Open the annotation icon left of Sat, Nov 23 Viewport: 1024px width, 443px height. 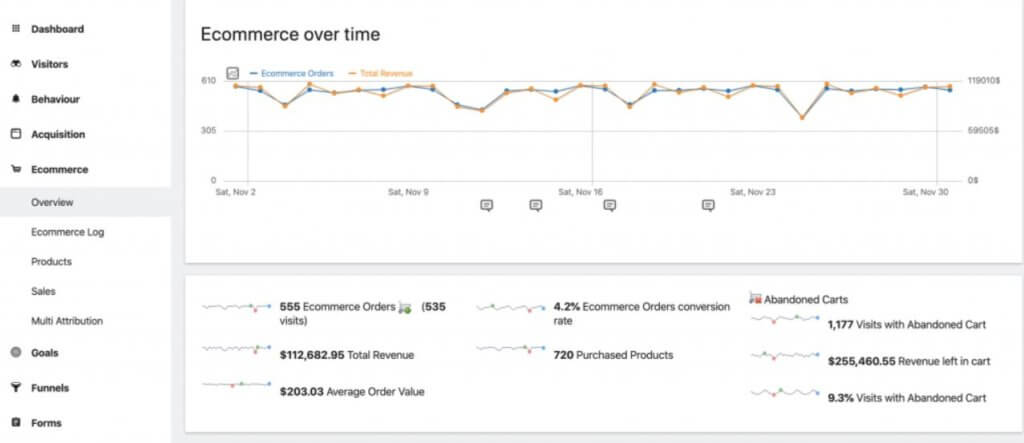[x=708, y=205]
